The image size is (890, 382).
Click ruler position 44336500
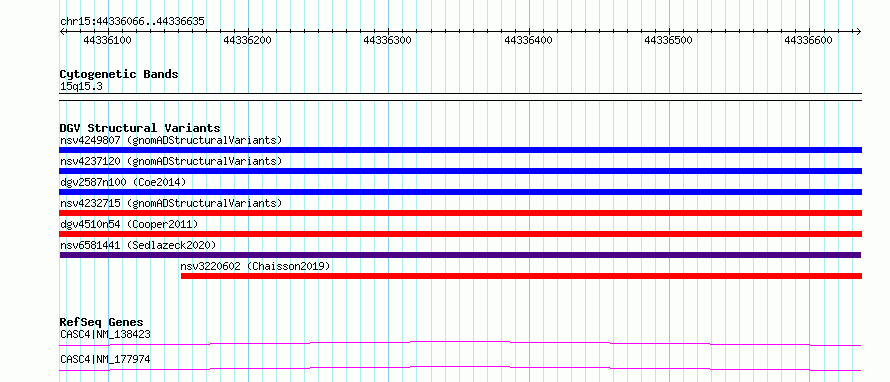click(x=669, y=40)
